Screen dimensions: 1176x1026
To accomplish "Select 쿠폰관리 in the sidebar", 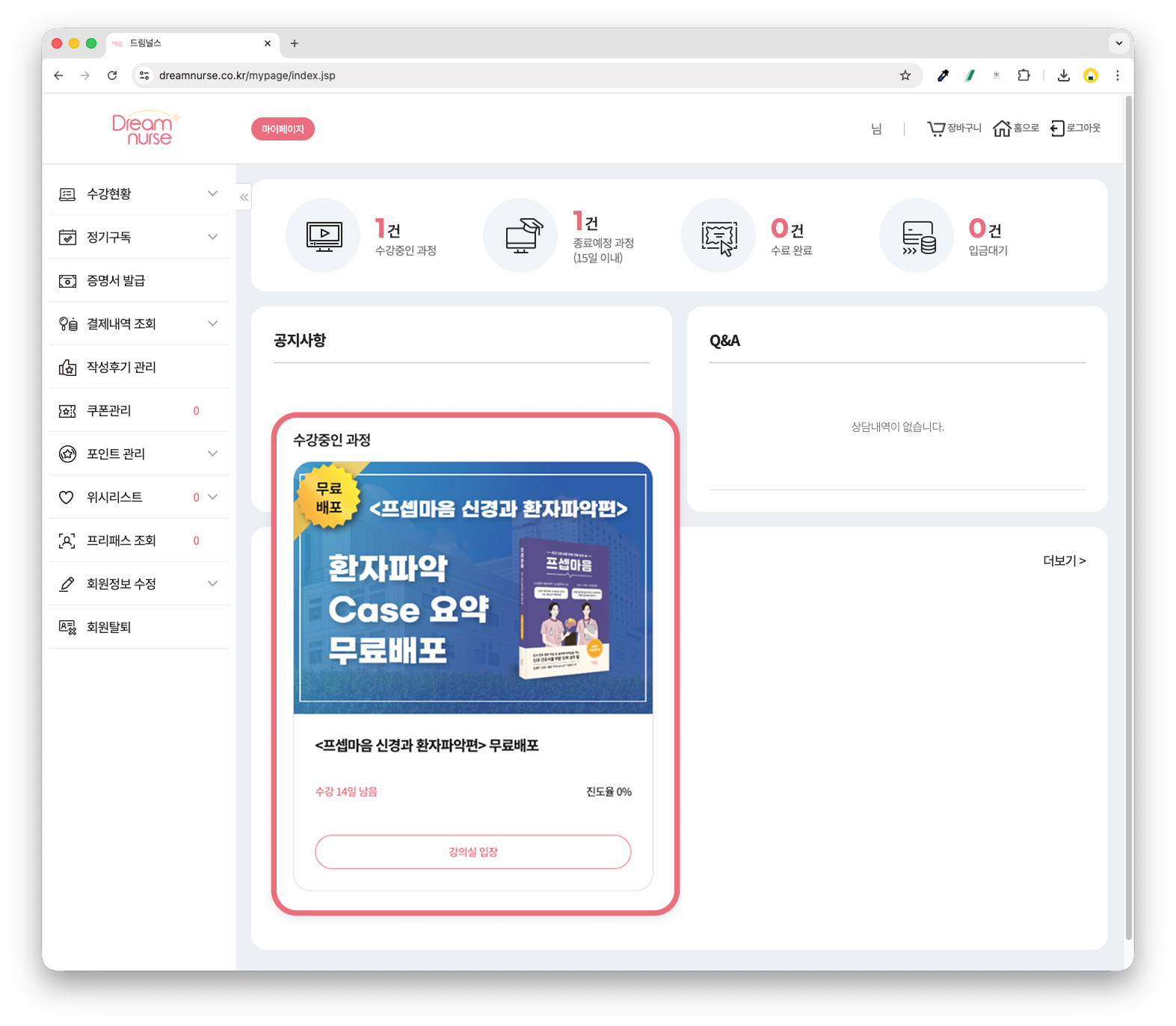I will click(139, 410).
